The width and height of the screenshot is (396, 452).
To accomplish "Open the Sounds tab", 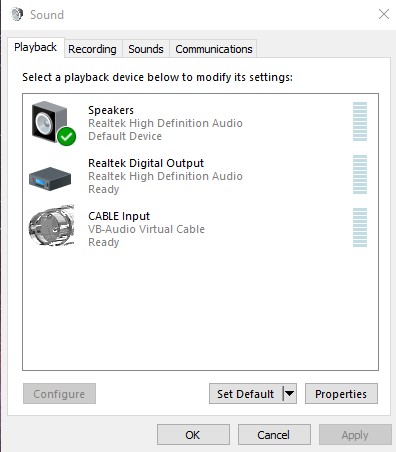I will pos(146,49).
